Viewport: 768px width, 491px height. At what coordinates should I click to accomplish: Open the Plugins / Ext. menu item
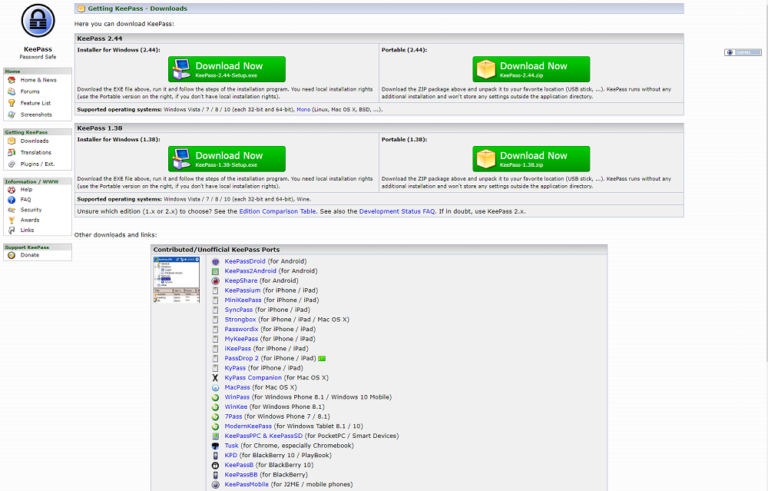37,164
